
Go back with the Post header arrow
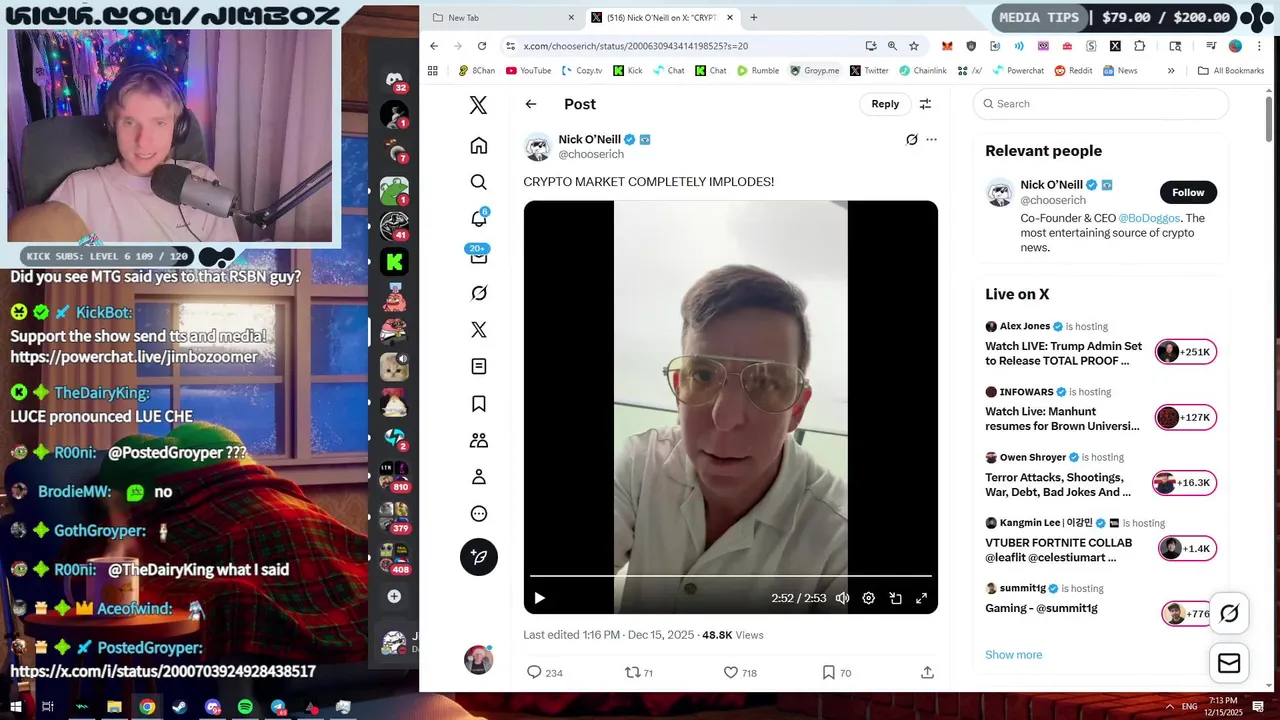coord(531,104)
